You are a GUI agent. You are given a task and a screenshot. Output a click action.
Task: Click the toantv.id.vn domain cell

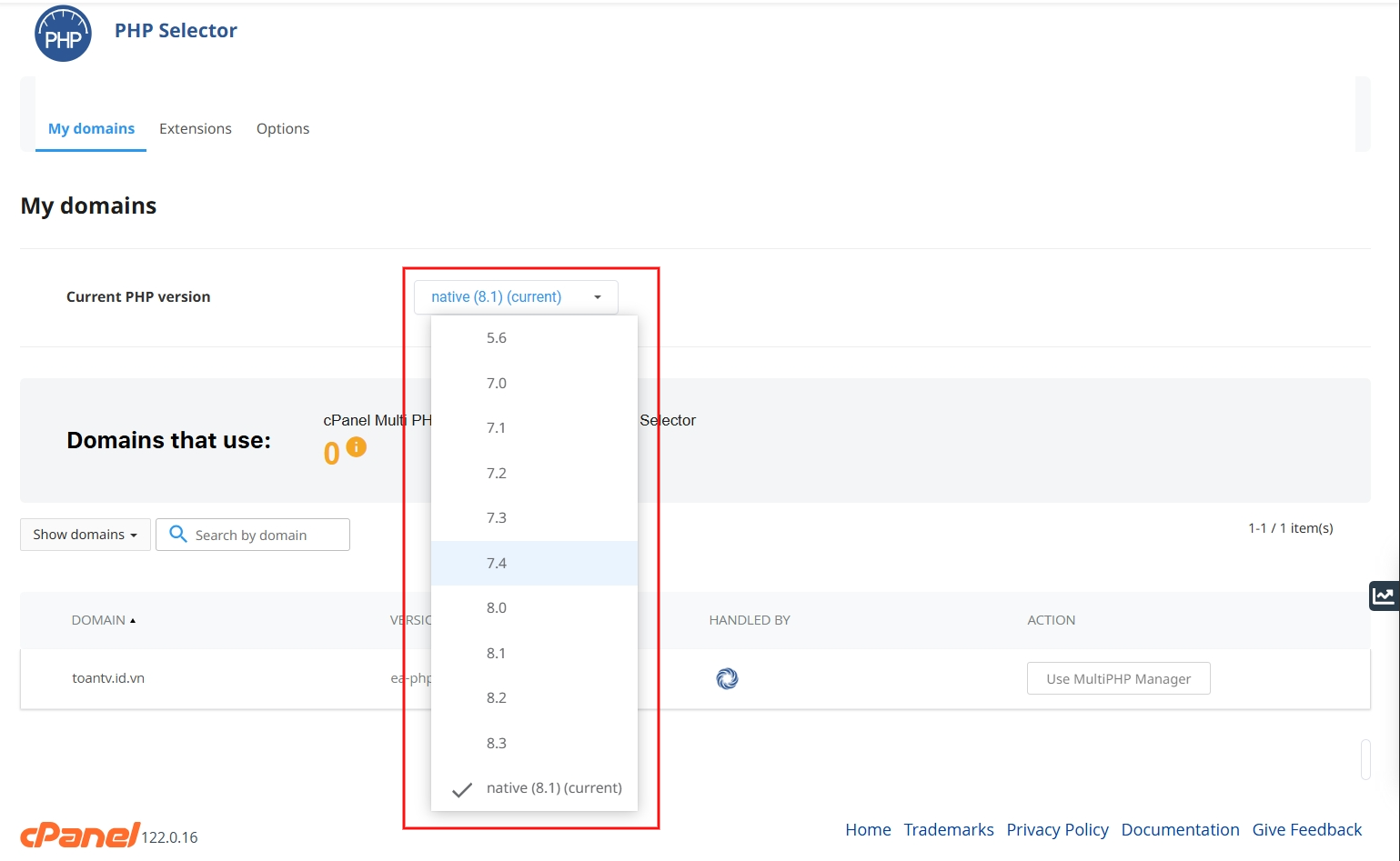click(x=108, y=678)
